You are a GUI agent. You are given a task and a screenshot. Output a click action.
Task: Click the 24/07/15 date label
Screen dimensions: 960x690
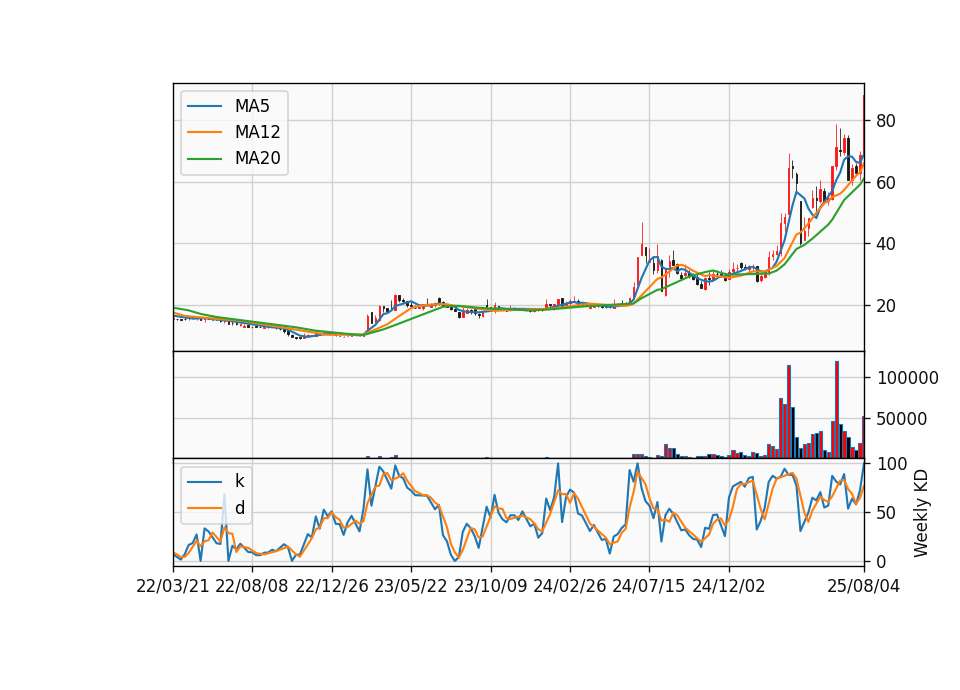click(649, 586)
